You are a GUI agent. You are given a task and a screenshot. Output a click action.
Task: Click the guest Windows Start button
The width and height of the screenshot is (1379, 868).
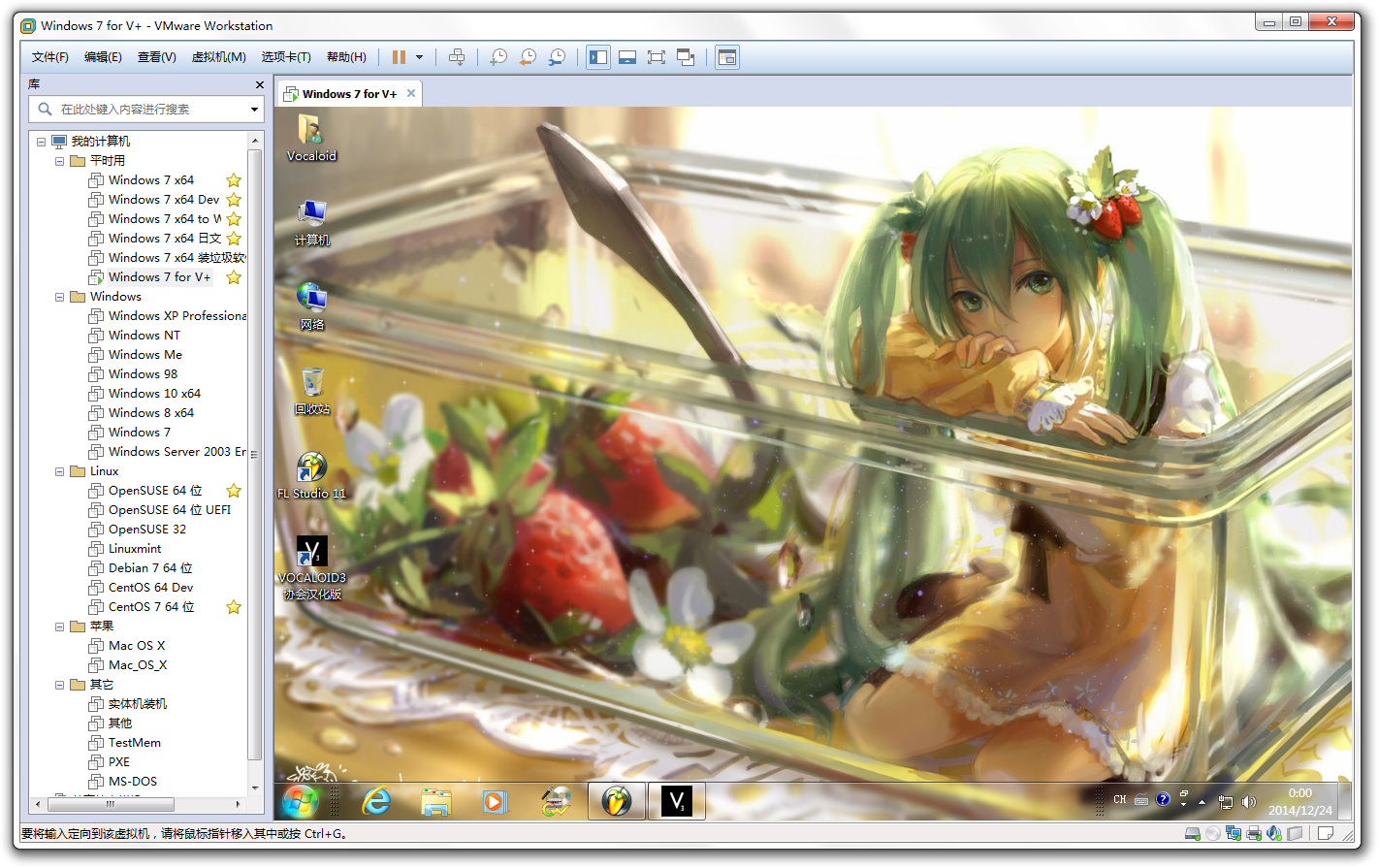click(x=301, y=801)
